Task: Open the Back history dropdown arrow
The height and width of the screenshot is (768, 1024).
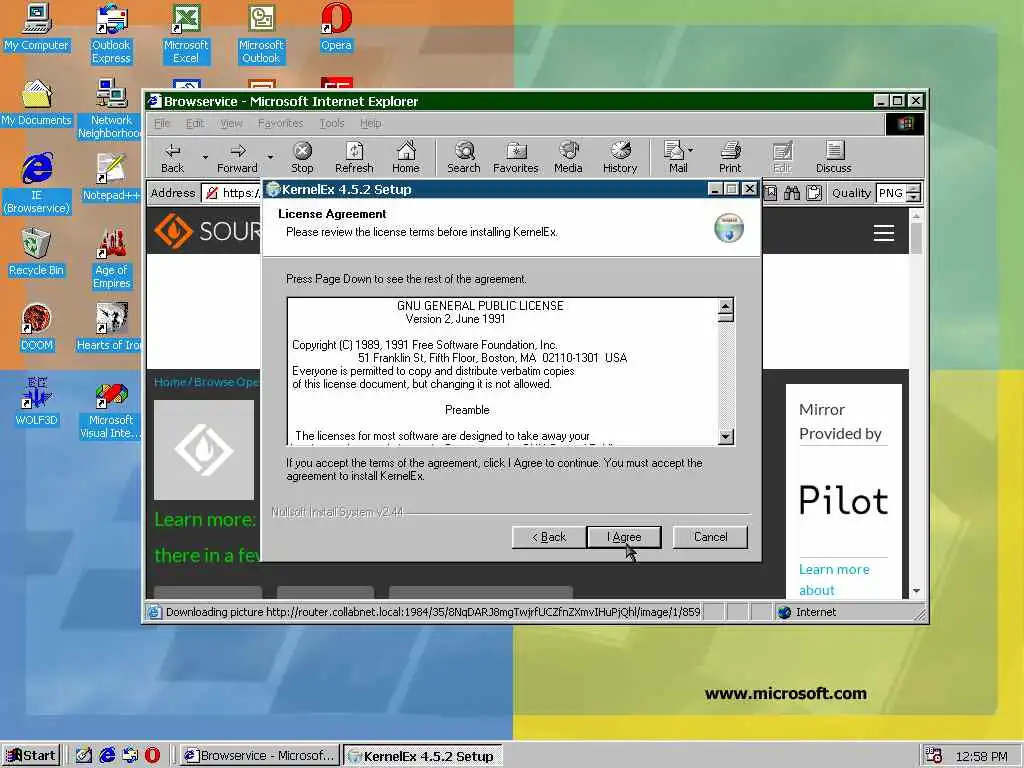Action: 205,157
